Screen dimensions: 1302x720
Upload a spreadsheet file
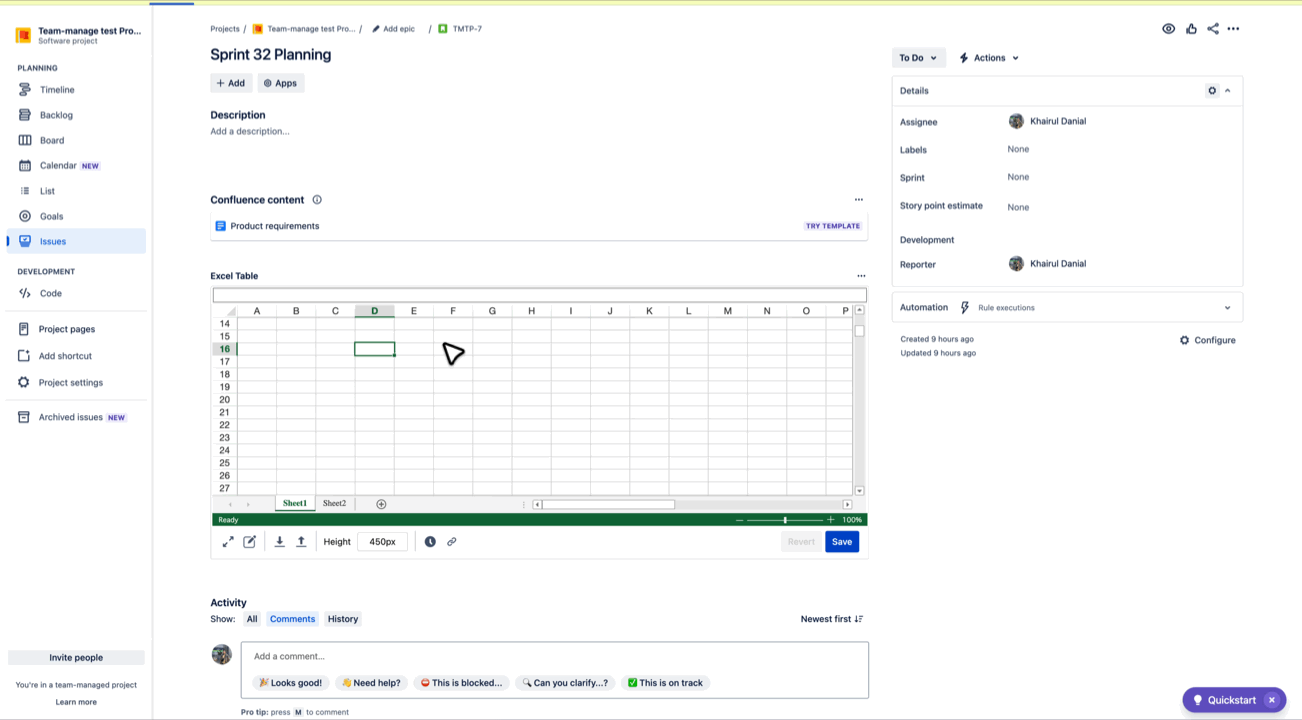click(301, 541)
